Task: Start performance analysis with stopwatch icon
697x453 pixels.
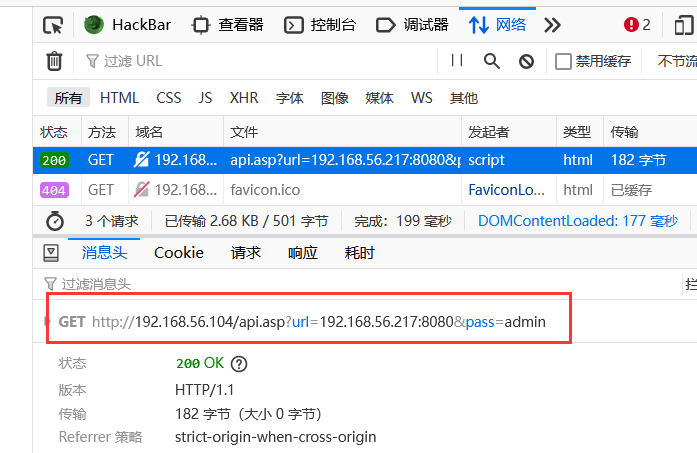Action: [54, 221]
